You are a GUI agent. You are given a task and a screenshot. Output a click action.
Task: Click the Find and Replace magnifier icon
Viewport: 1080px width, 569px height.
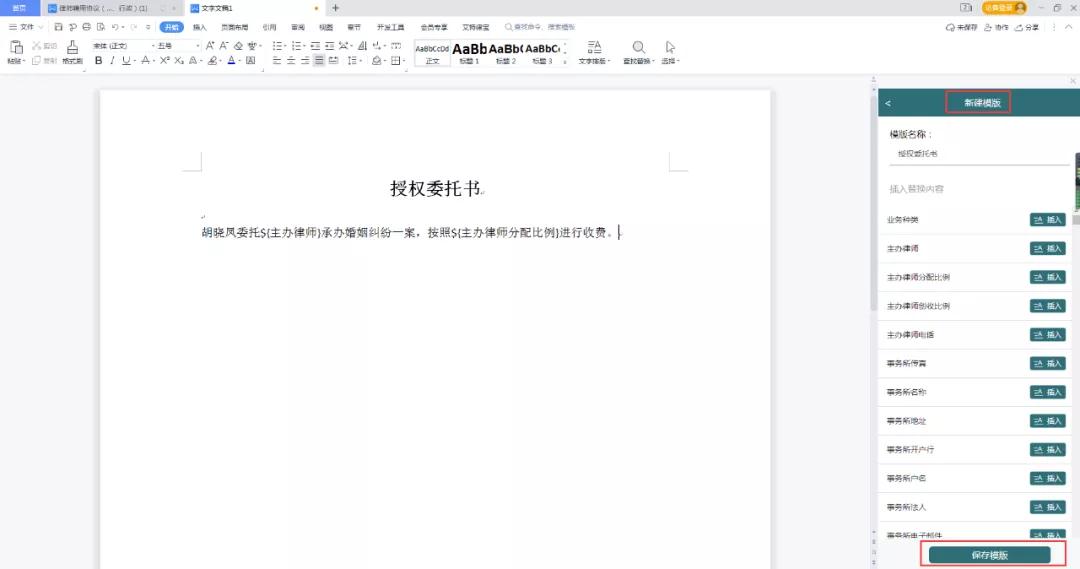pos(638,47)
